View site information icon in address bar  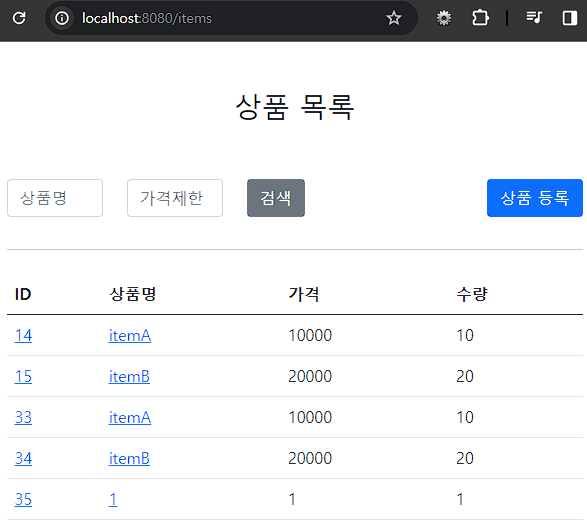pyautogui.click(x=62, y=18)
